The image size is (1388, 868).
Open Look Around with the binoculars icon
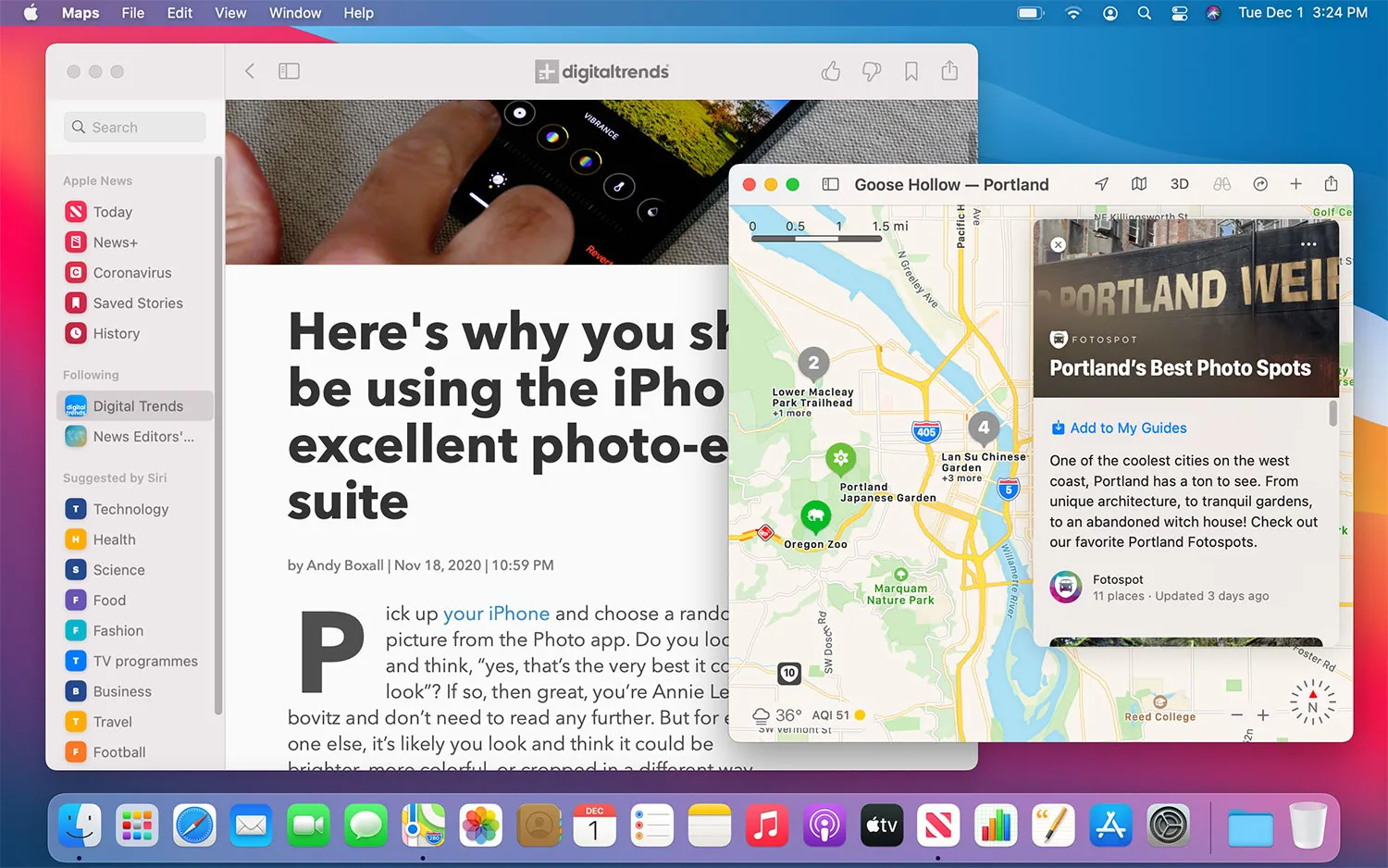(x=1221, y=183)
